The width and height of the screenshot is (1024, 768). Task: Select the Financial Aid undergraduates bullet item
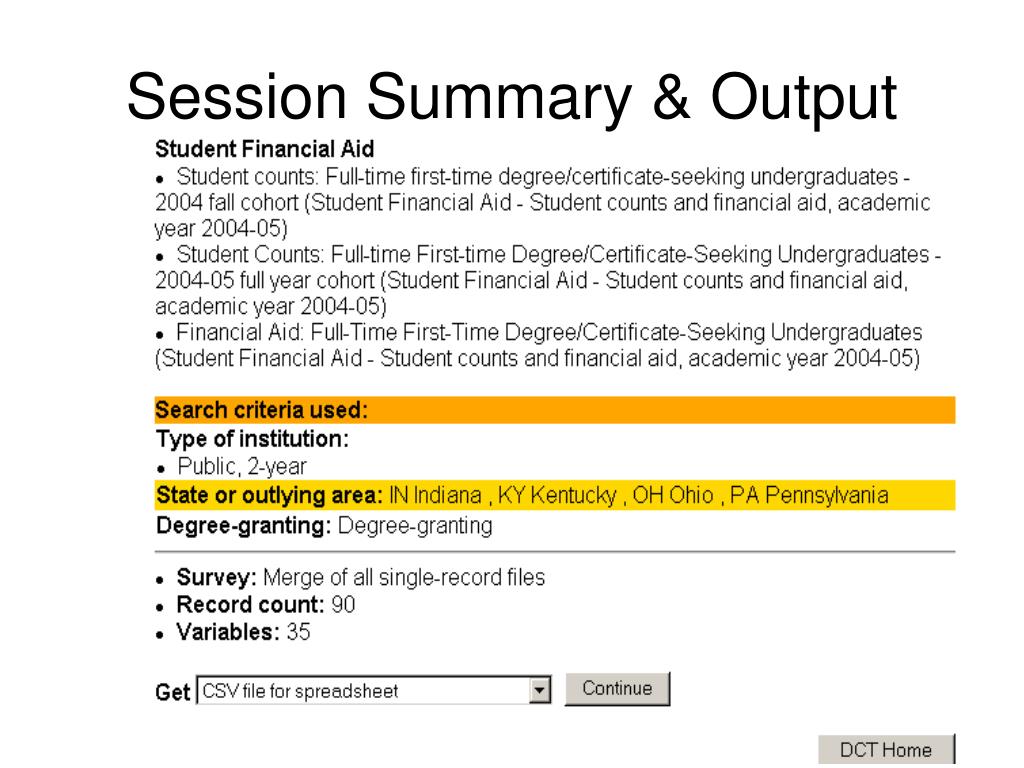coord(539,345)
